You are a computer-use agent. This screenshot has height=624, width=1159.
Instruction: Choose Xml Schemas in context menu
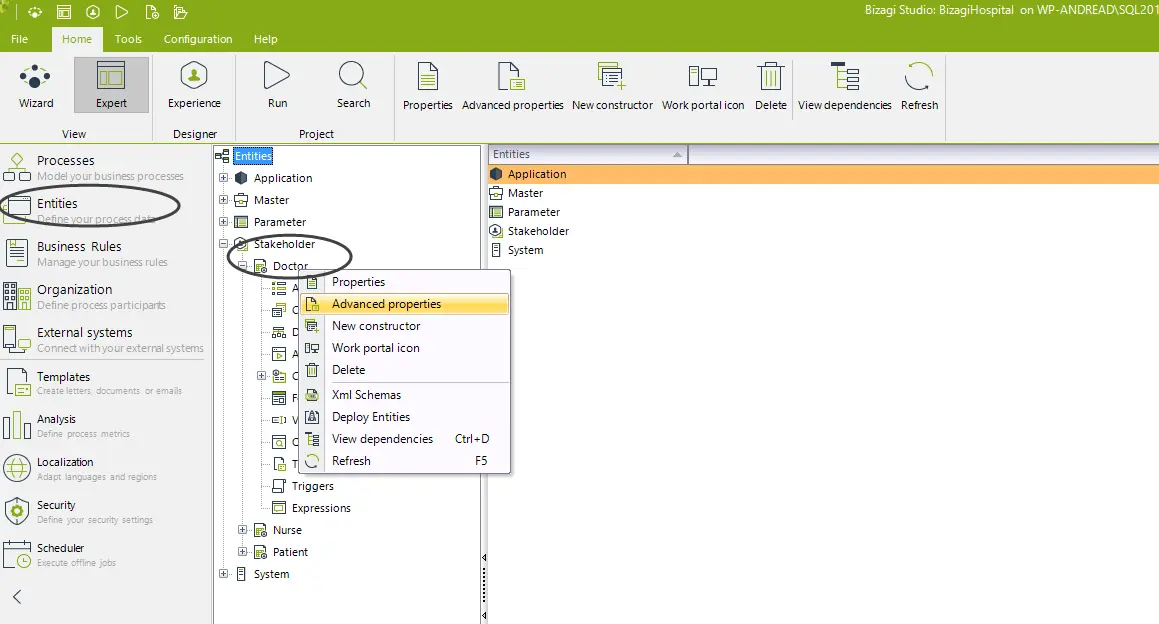point(404,395)
